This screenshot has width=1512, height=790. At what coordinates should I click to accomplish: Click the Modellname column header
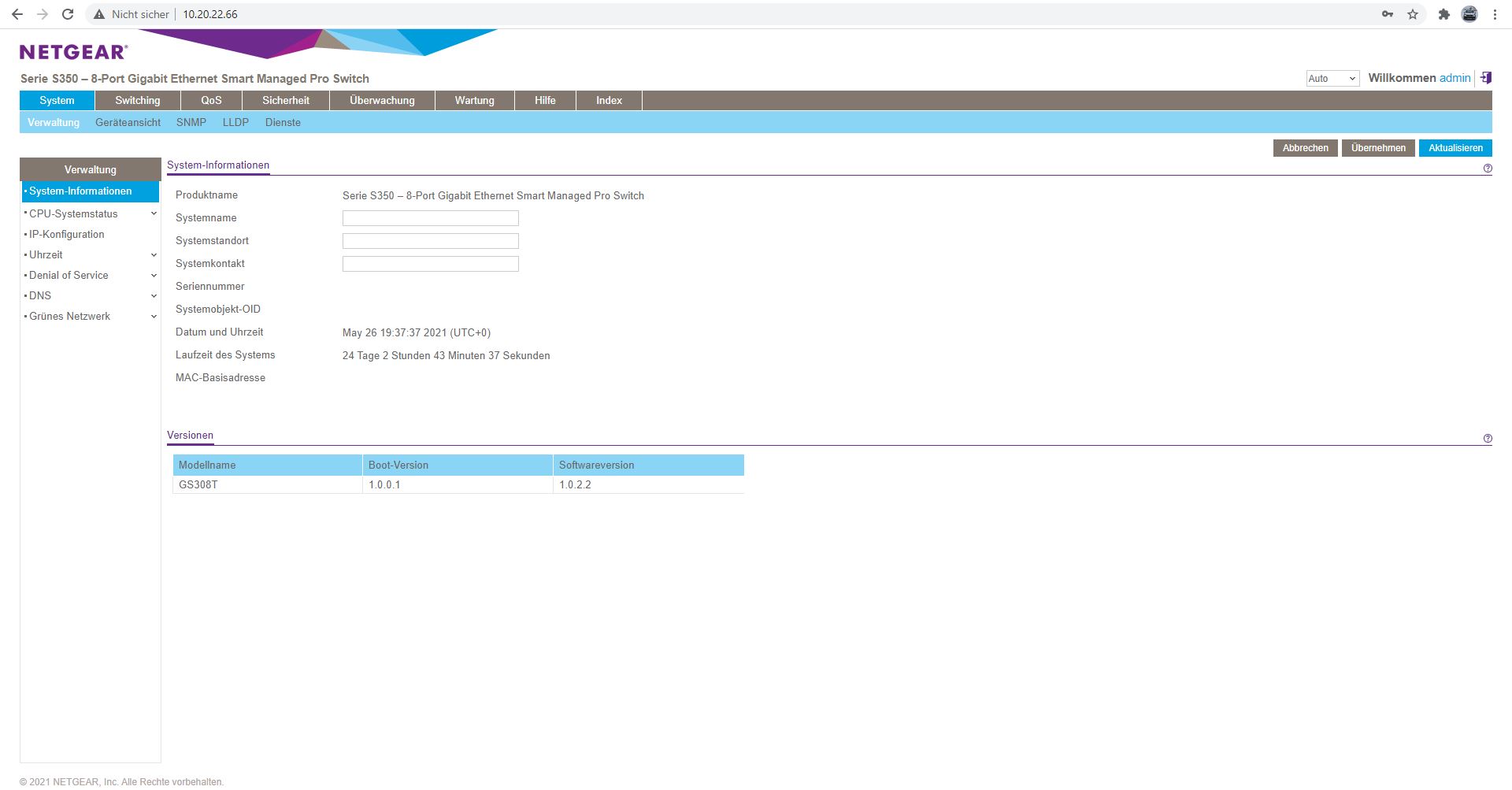(x=268, y=465)
